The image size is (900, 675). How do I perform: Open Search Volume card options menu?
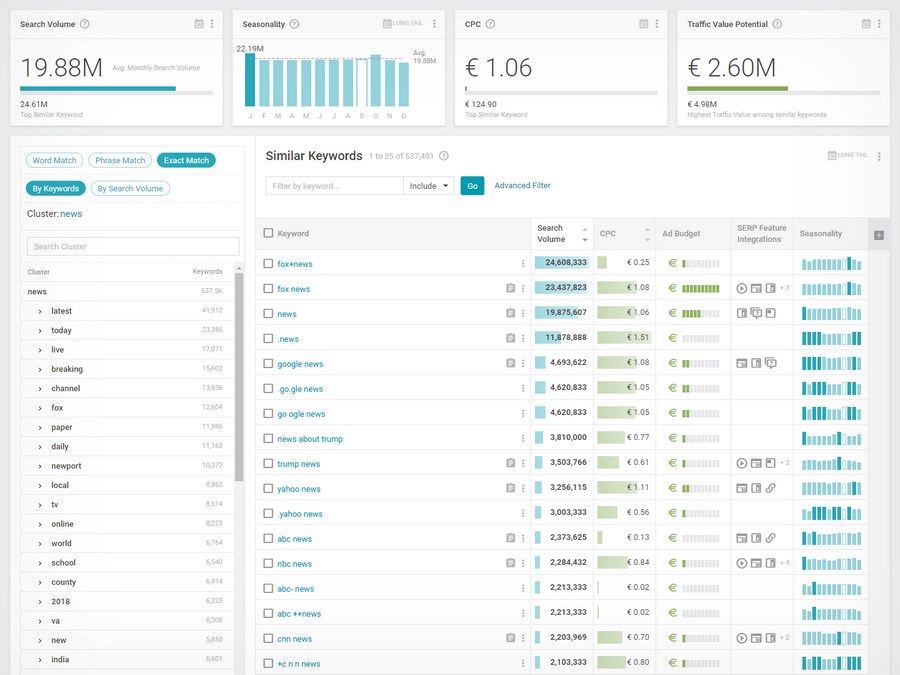(212, 24)
